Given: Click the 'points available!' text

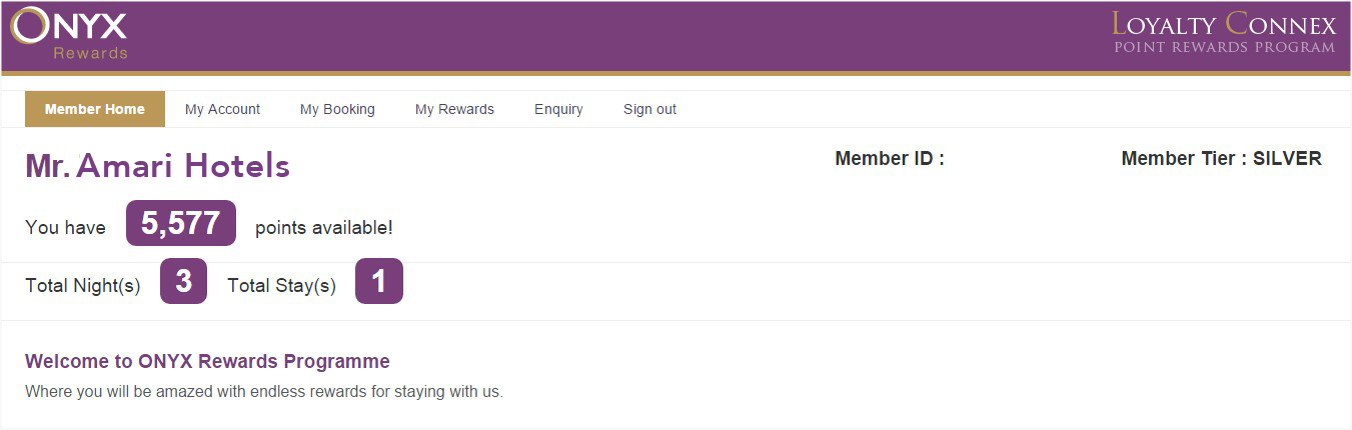Looking at the screenshot, I should tap(324, 228).
